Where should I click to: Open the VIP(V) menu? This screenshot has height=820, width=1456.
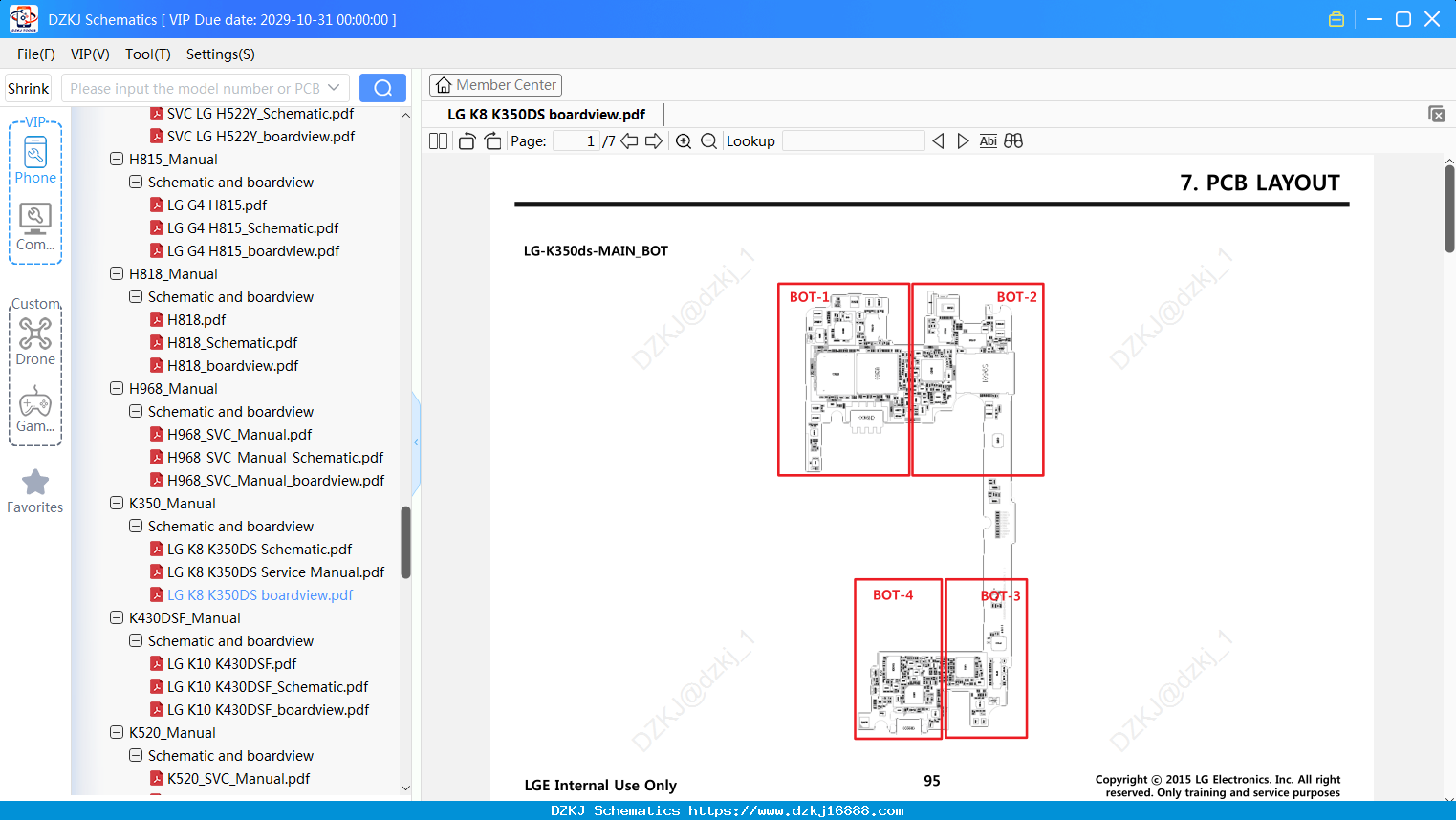tap(90, 54)
